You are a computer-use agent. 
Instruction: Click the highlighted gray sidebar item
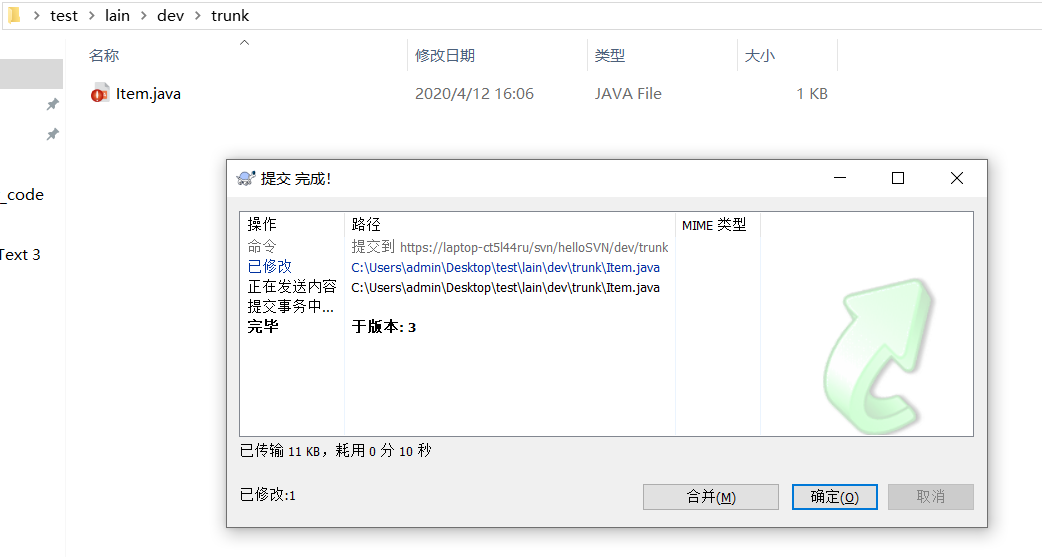click(x=31, y=74)
